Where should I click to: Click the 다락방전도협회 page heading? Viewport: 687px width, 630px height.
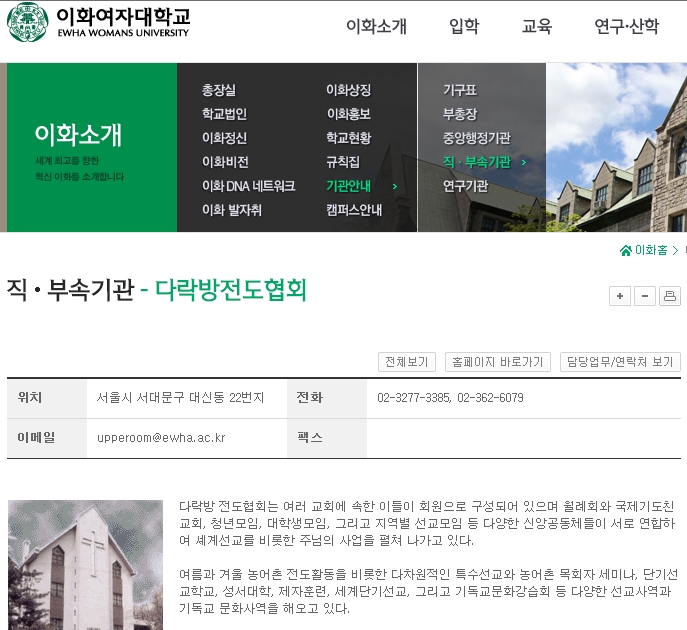231,290
